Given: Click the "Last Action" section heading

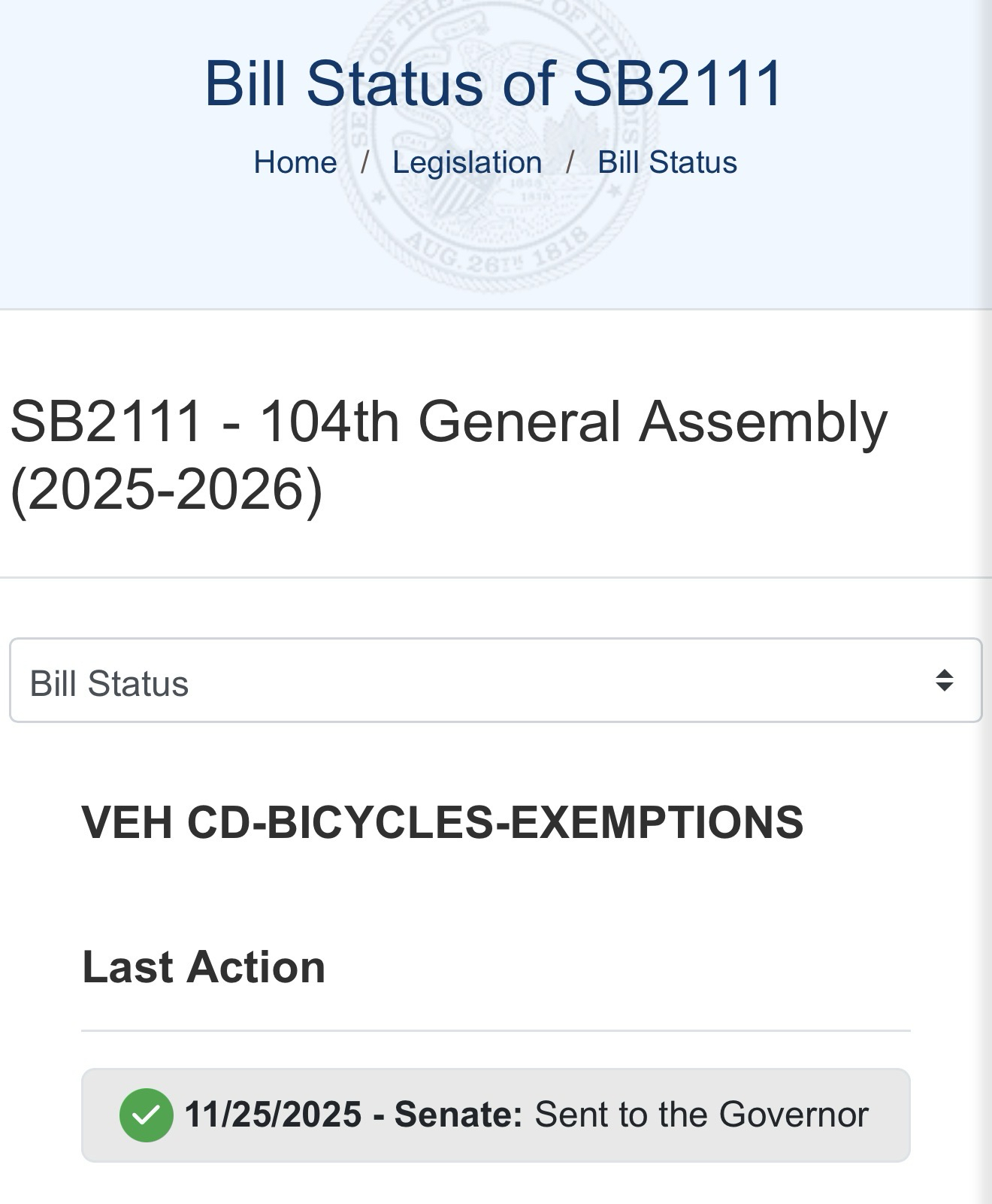Looking at the screenshot, I should click(204, 967).
